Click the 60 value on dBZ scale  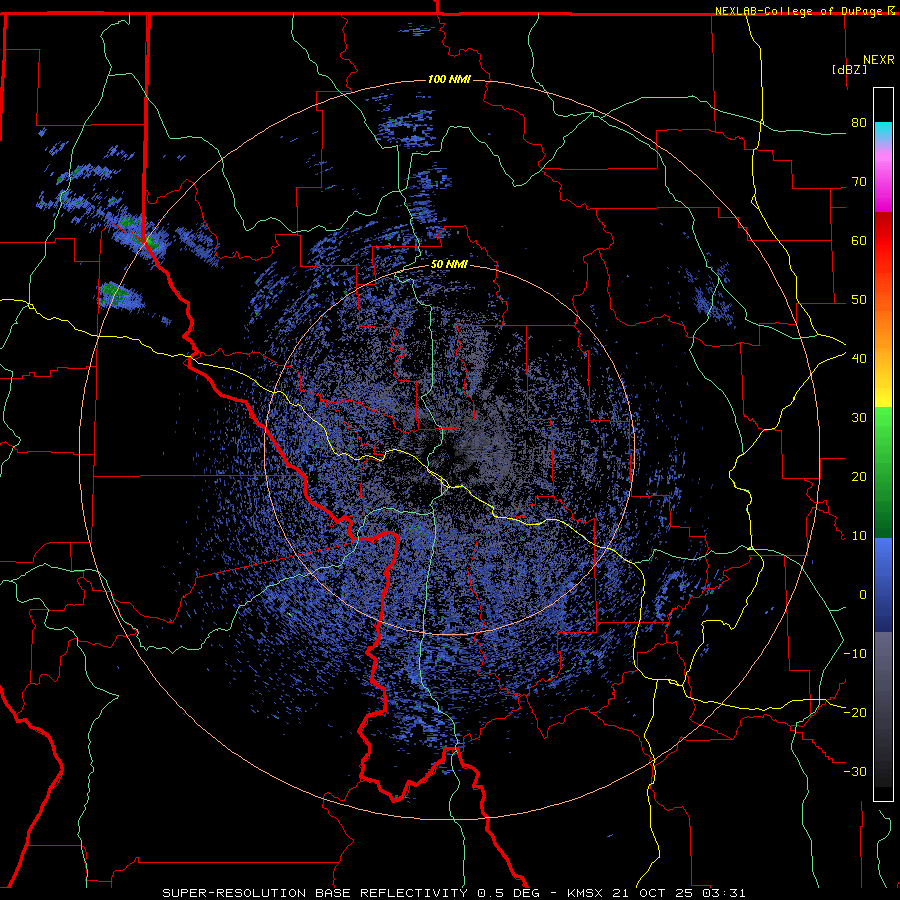click(x=859, y=240)
